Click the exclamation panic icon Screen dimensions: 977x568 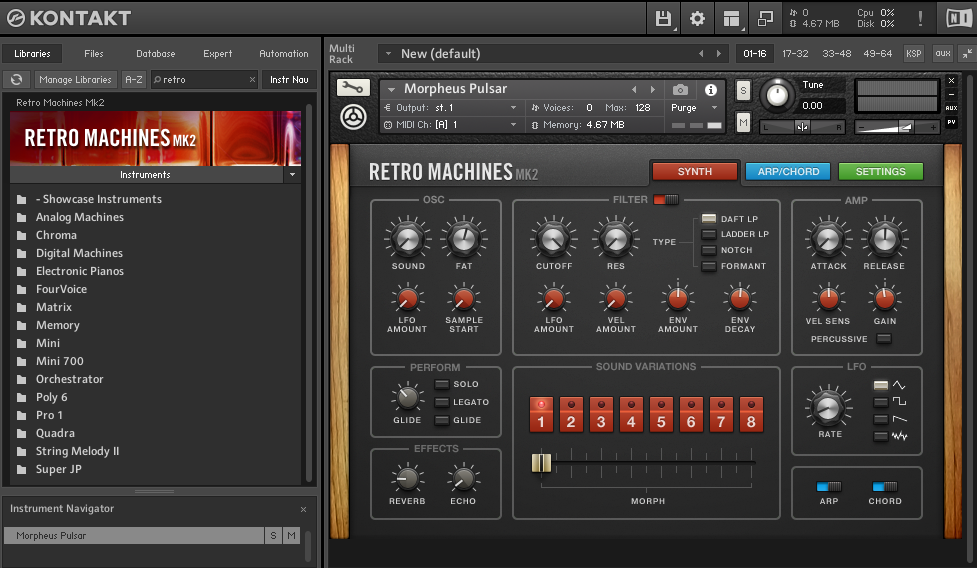pos(920,18)
